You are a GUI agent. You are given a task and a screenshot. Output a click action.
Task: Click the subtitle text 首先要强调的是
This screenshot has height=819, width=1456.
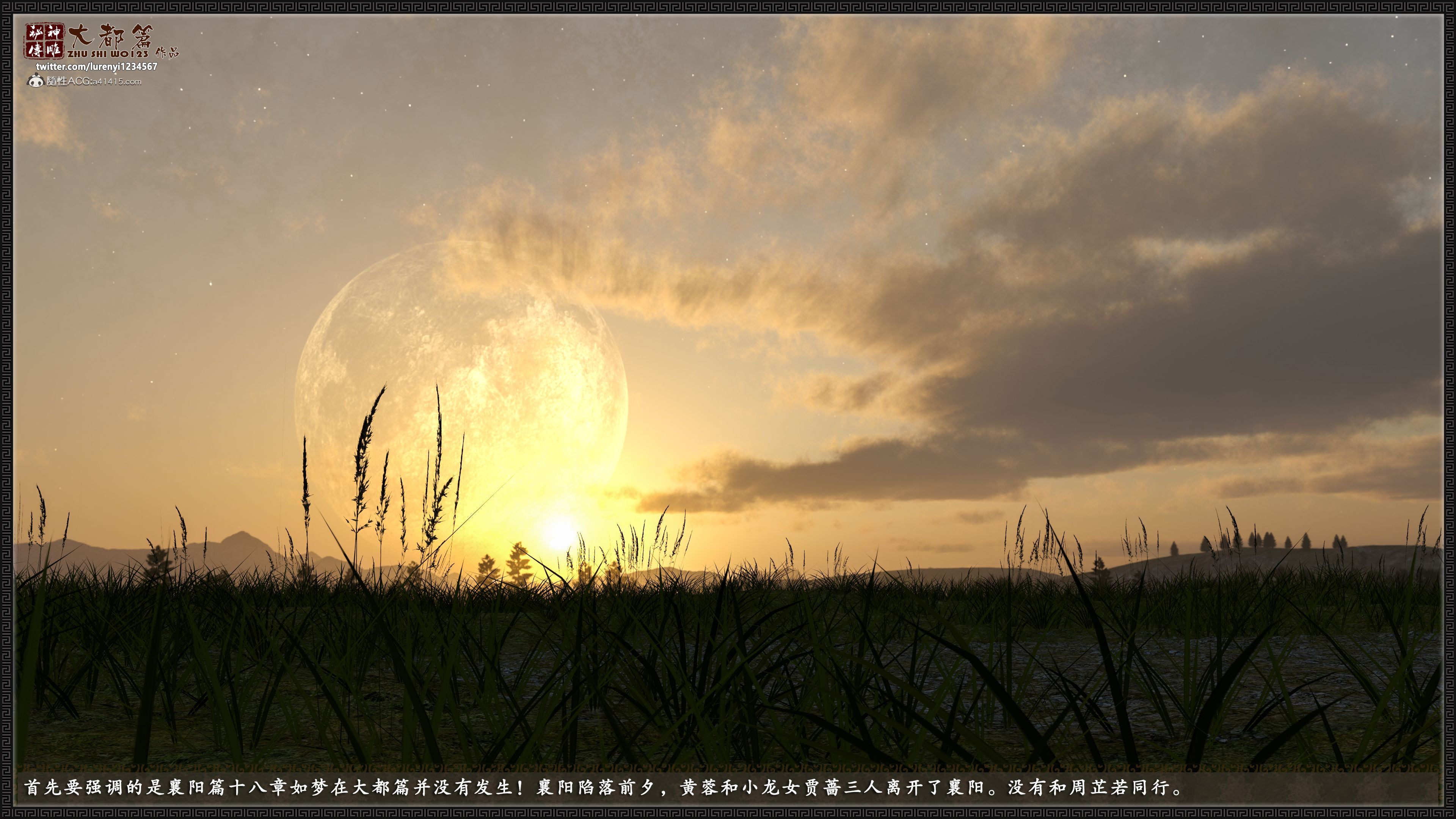pyautogui.click(x=94, y=788)
